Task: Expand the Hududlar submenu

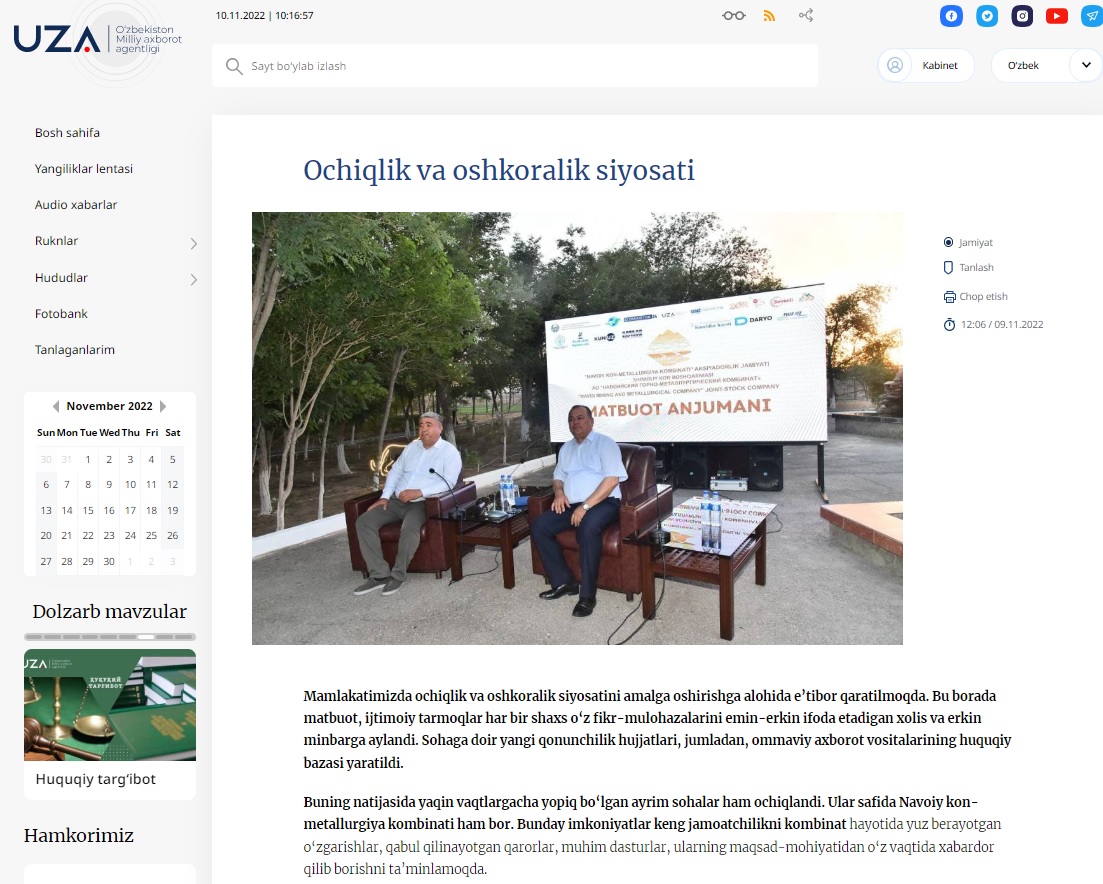Action: [x=193, y=280]
